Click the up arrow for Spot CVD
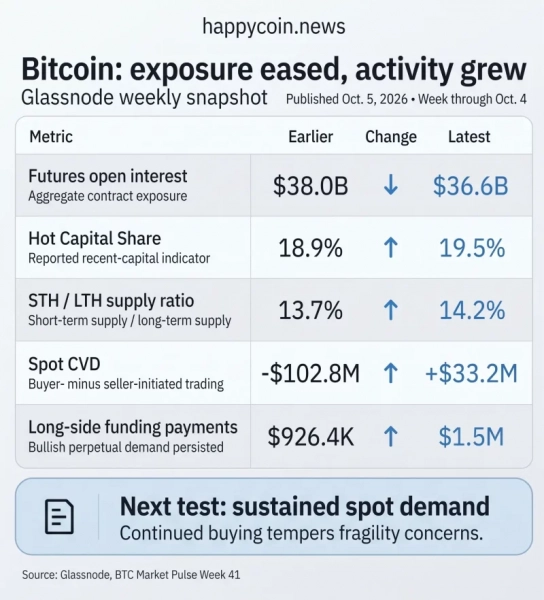 (x=391, y=373)
